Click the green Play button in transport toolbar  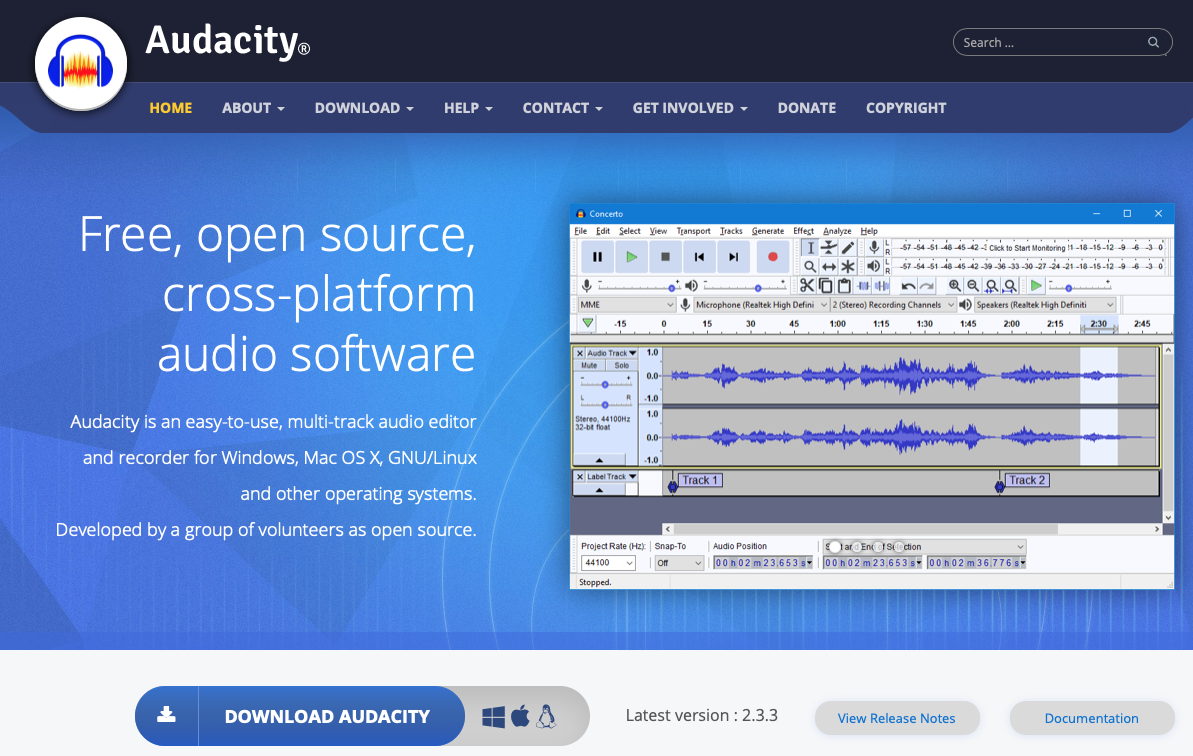tap(631, 257)
